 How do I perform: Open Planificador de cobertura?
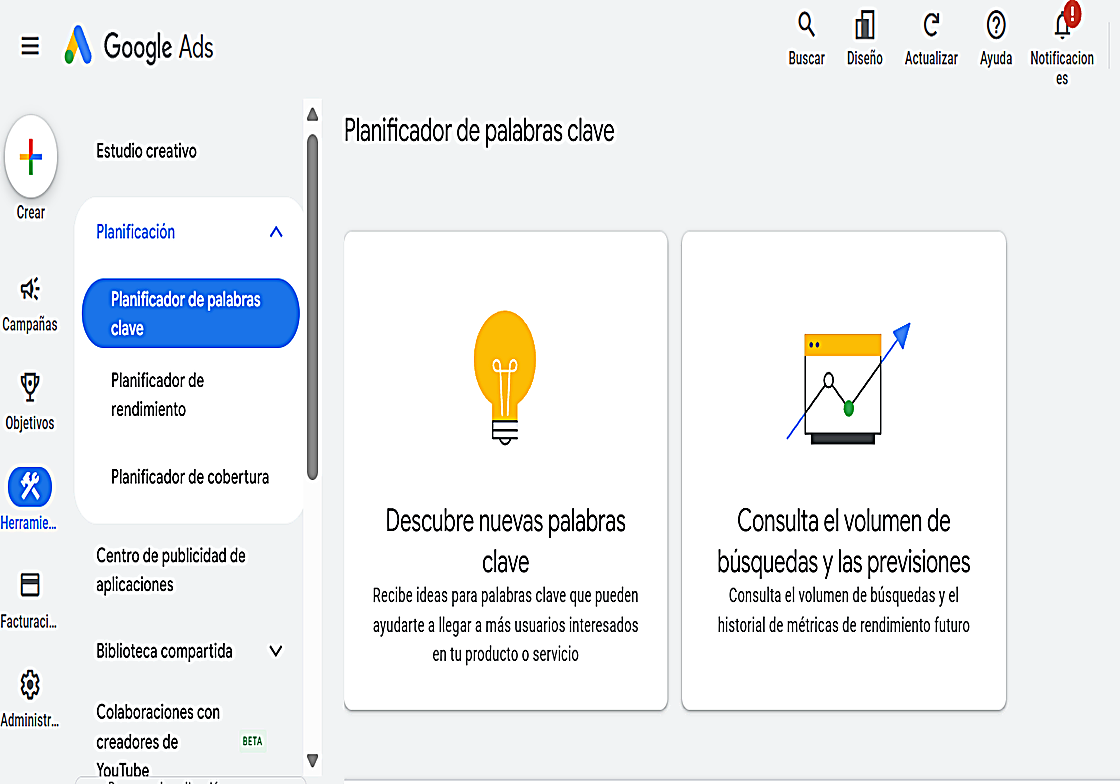190,477
